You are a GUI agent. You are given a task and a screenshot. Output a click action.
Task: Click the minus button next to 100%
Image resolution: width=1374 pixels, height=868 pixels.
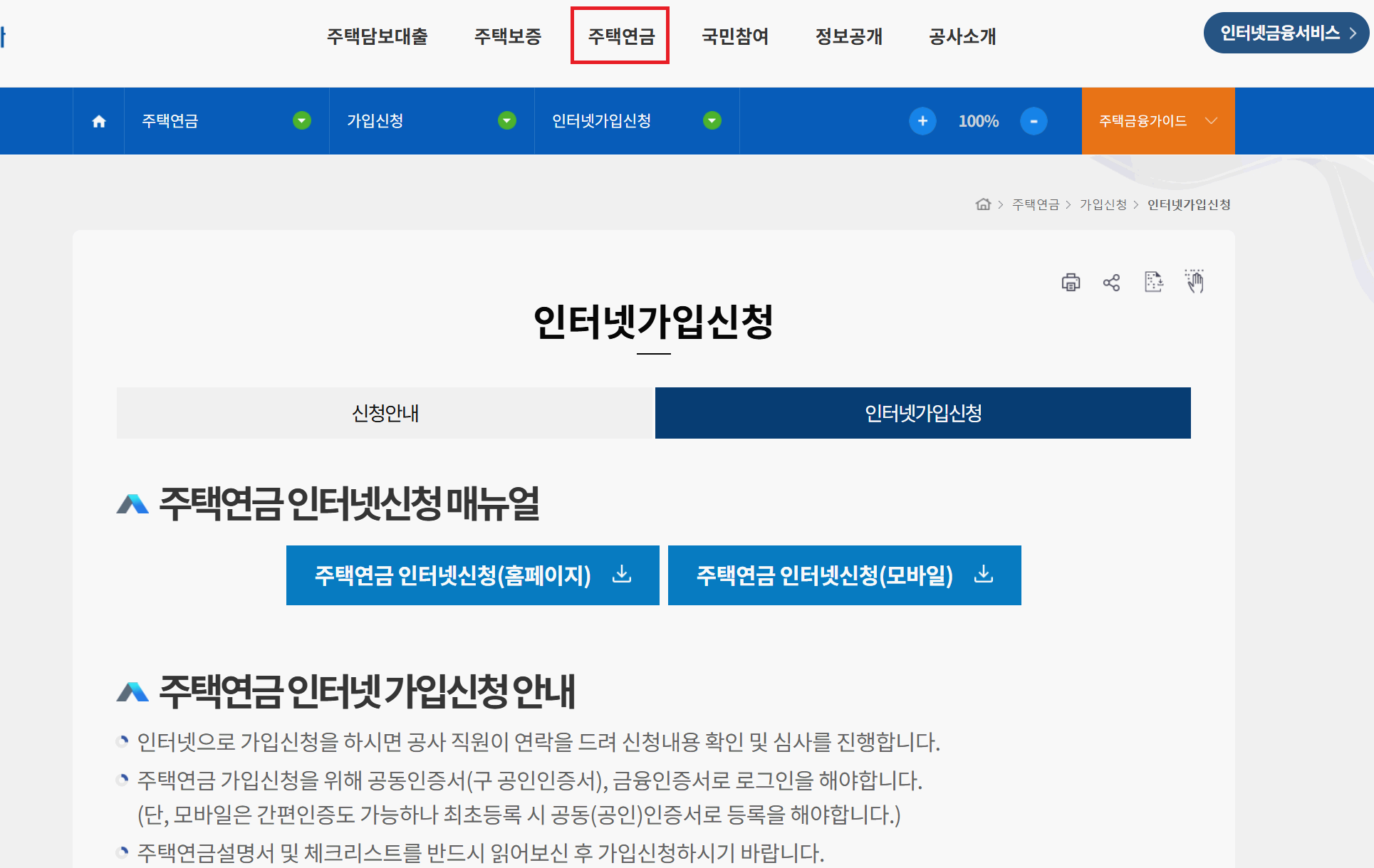1034,121
